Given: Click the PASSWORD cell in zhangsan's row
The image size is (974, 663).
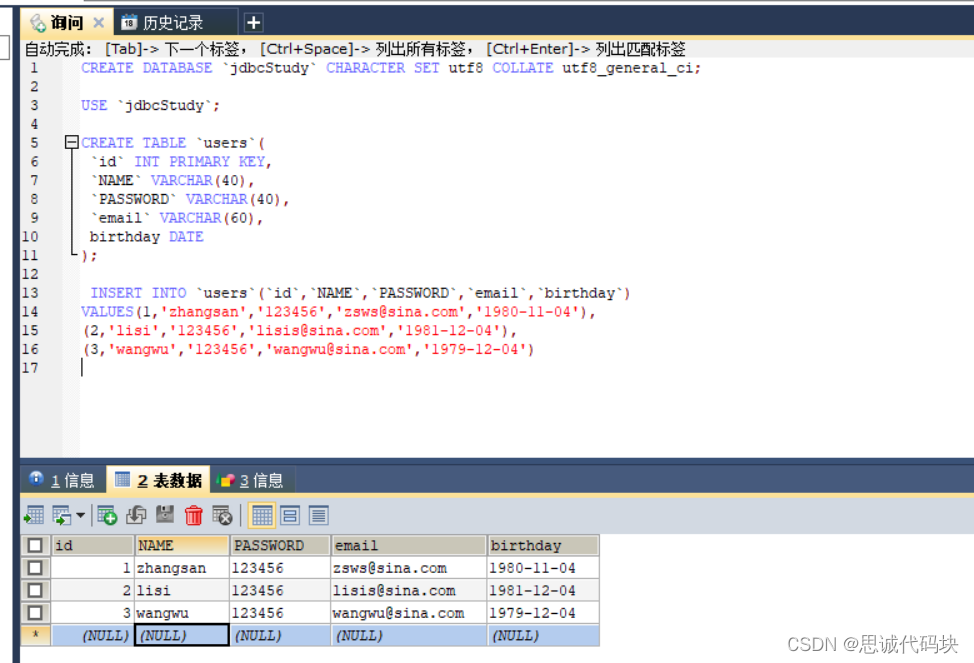Looking at the screenshot, I should click(280, 568).
